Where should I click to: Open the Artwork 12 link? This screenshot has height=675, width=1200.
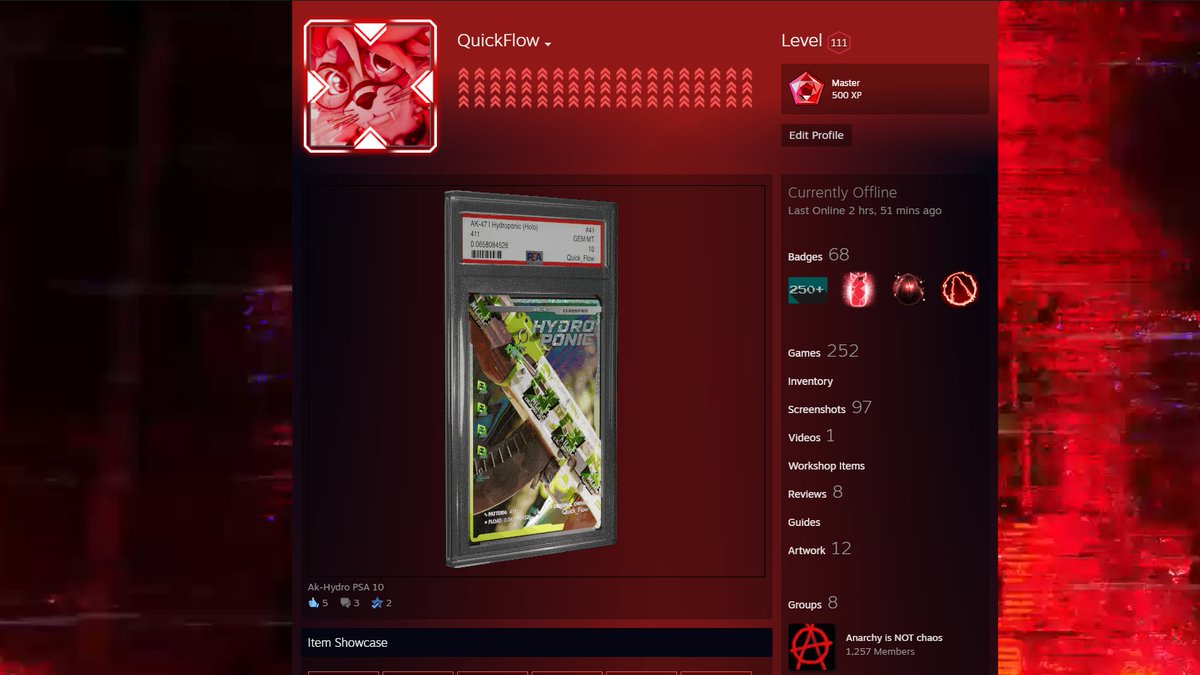click(x=820, y=549)
